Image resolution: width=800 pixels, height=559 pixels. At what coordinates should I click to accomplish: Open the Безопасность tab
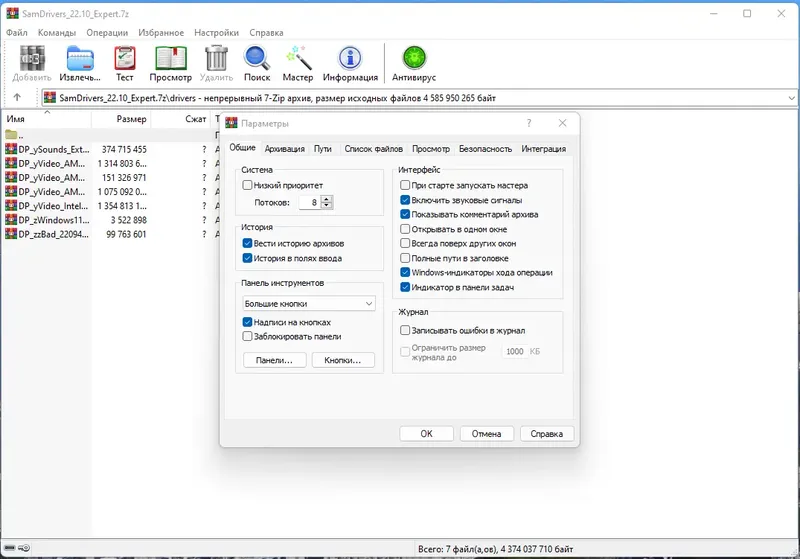(485, 149)
